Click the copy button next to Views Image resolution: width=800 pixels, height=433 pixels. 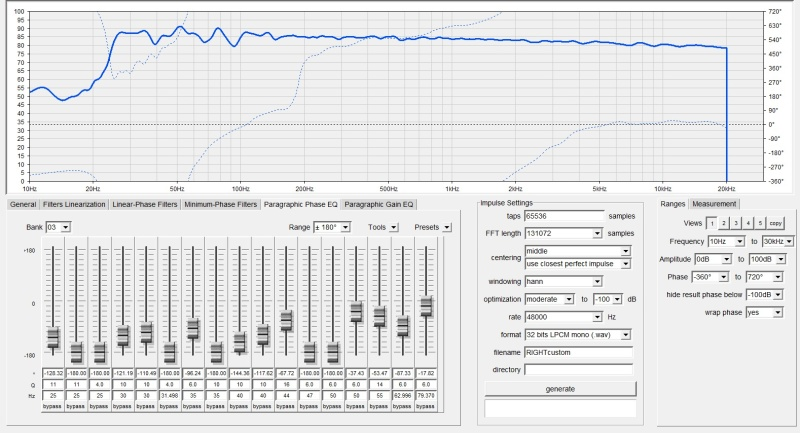tap(775, 224)
